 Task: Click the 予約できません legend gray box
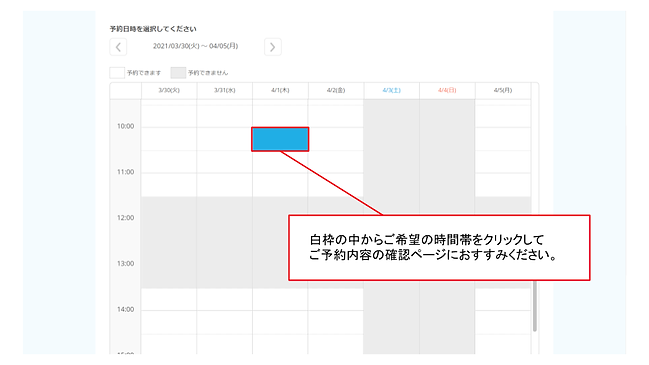178,73
